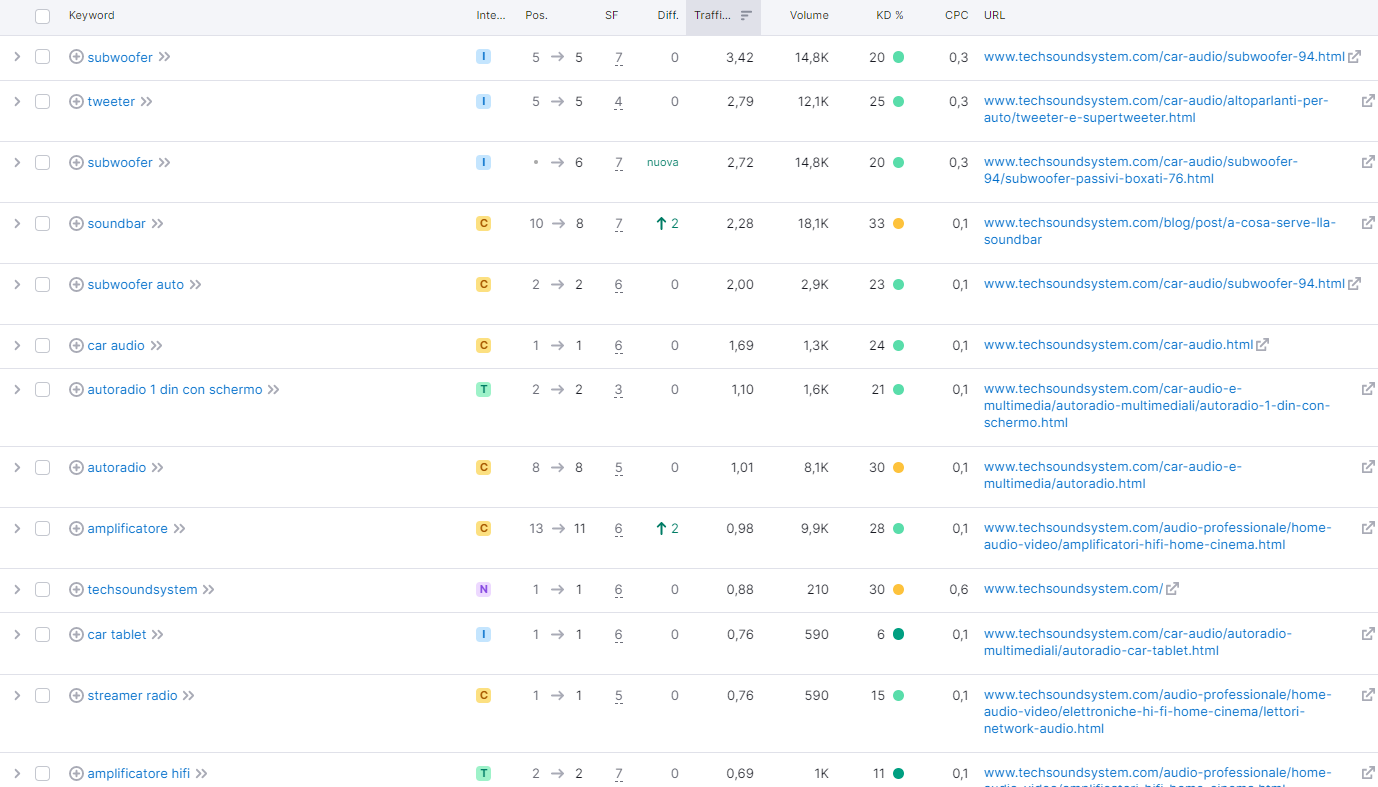Expand the amplificatore row chevron
The width and height of the screenshot is (1378, 787).
click(x=16, y=528)
